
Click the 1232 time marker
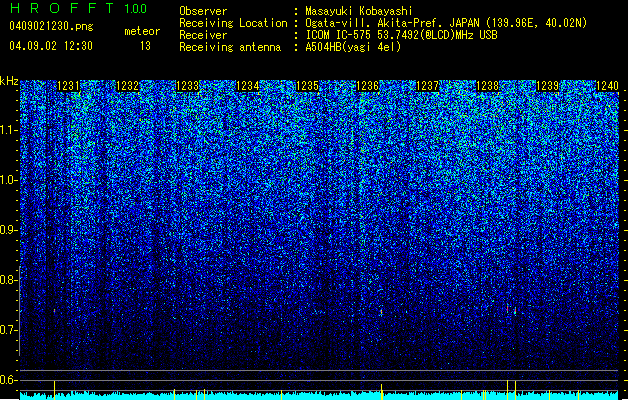(x=128, y=86)
